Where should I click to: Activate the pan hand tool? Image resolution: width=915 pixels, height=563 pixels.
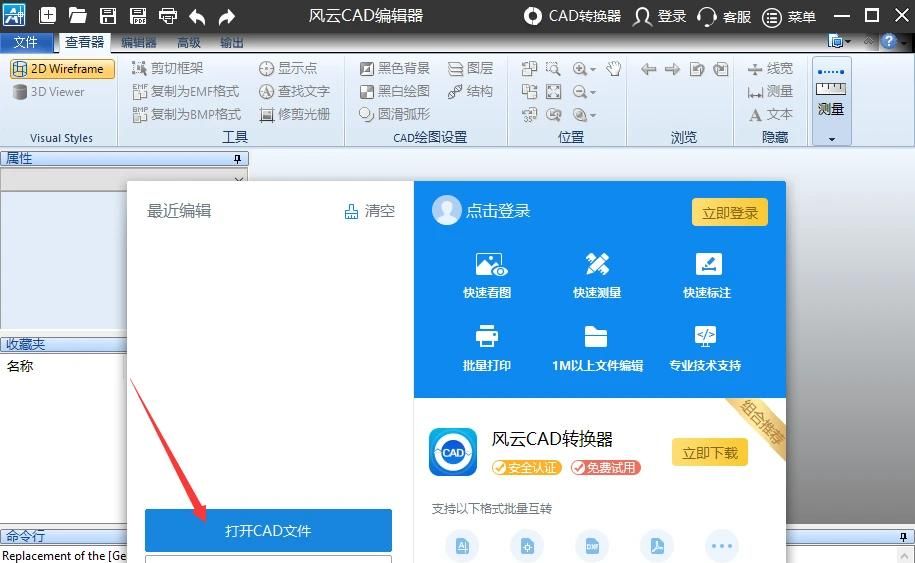[613, 69]
